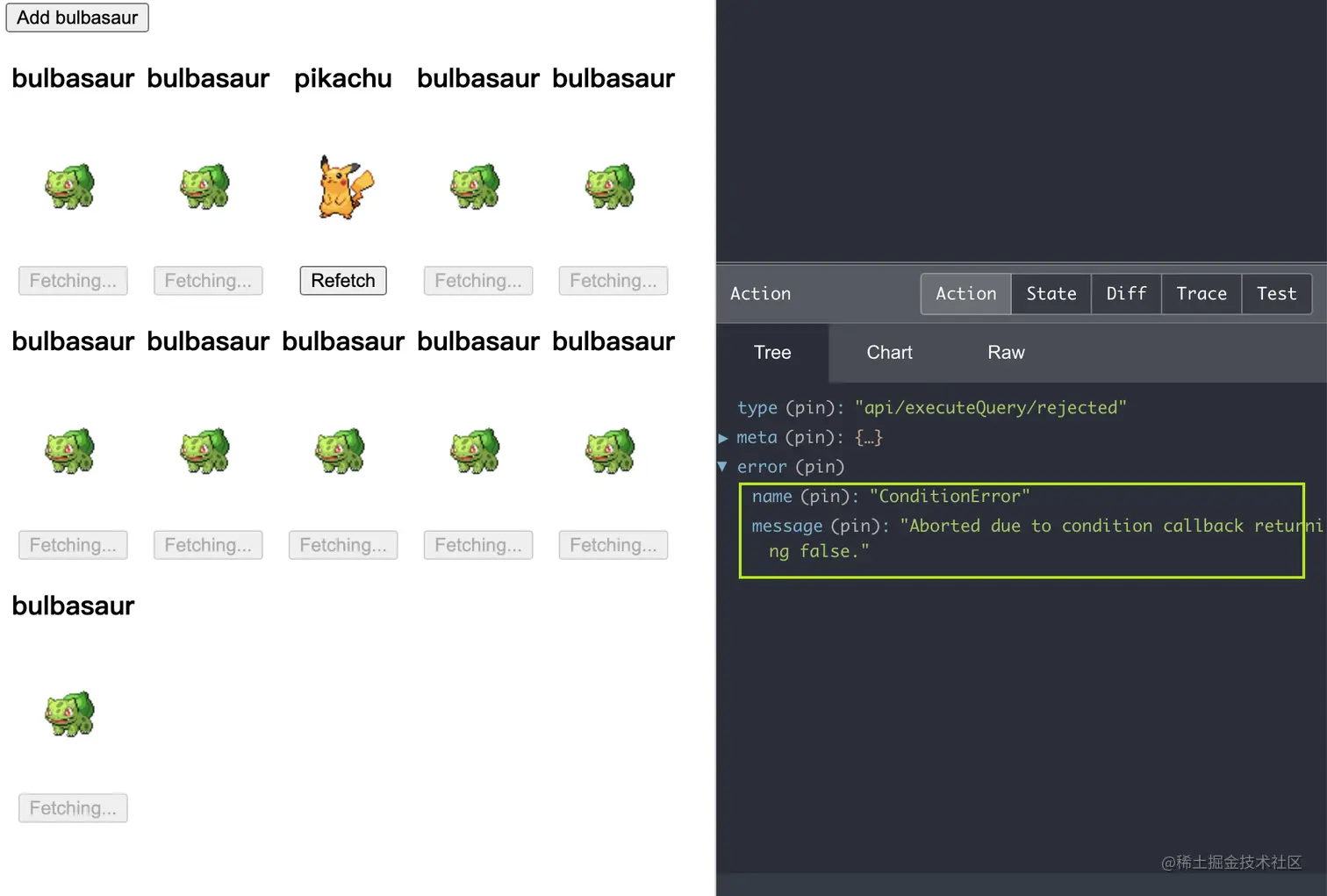Click the "ConditionError" name value
1327x896 pixels.
pyautogui.click(x=950, y=497)
